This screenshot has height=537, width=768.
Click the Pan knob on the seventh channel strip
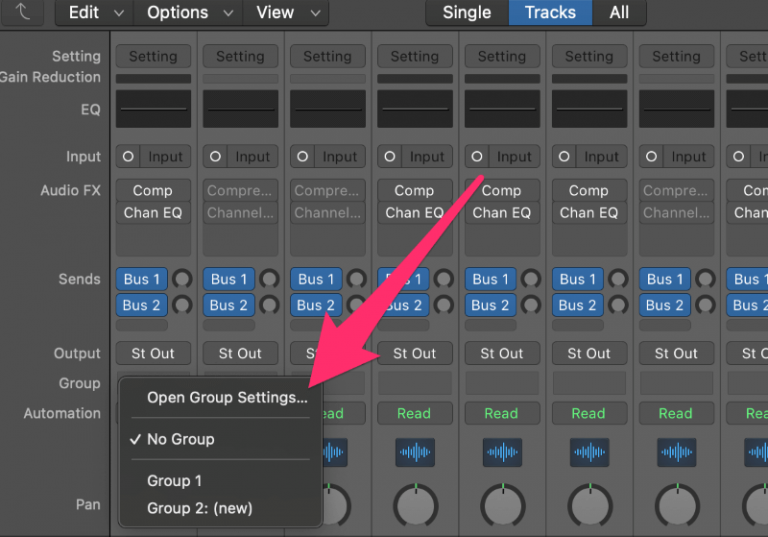coord(677,506)
